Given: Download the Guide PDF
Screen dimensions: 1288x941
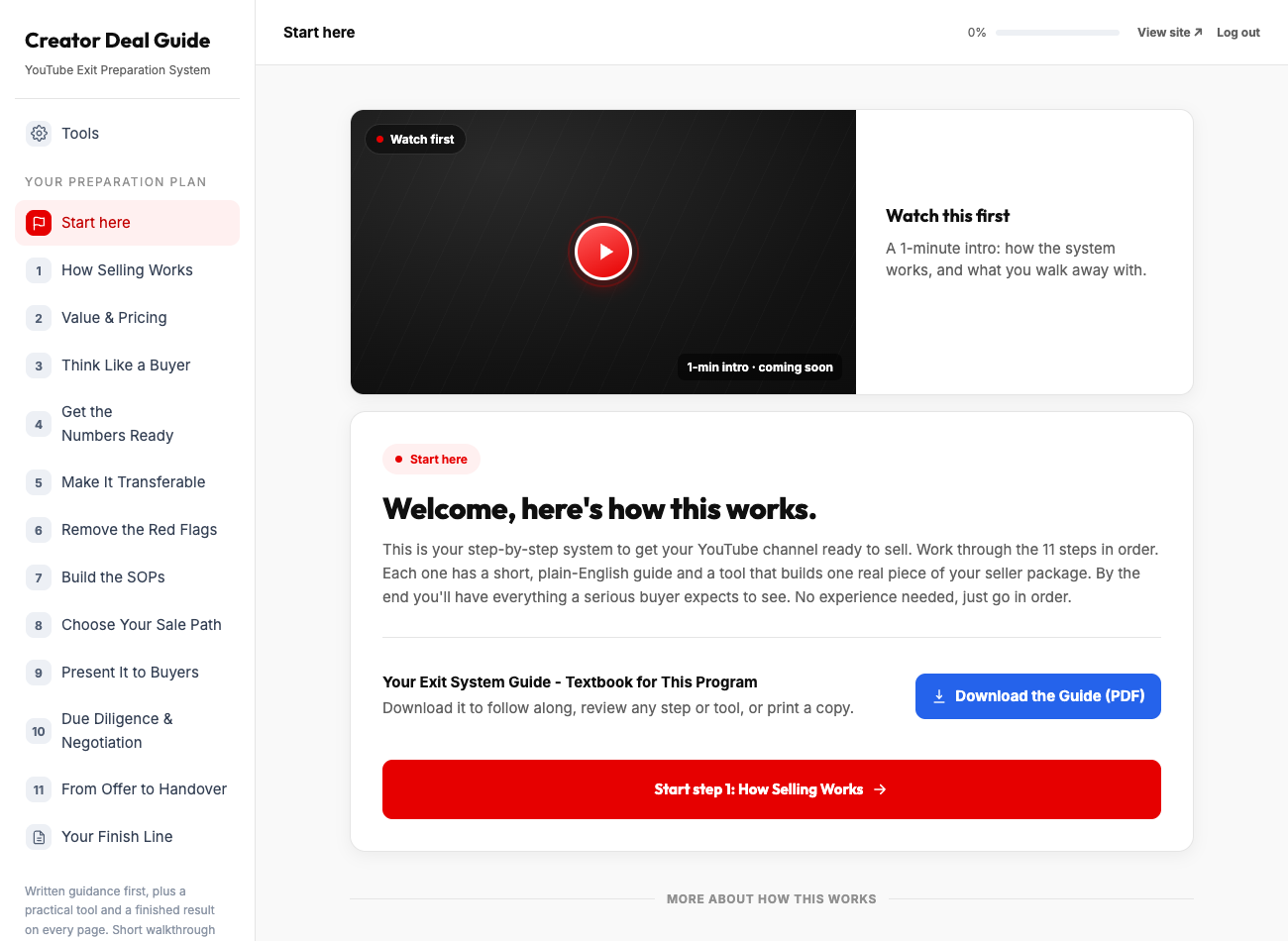Looking at the screenshot, I should click(x=1038, y=696).
